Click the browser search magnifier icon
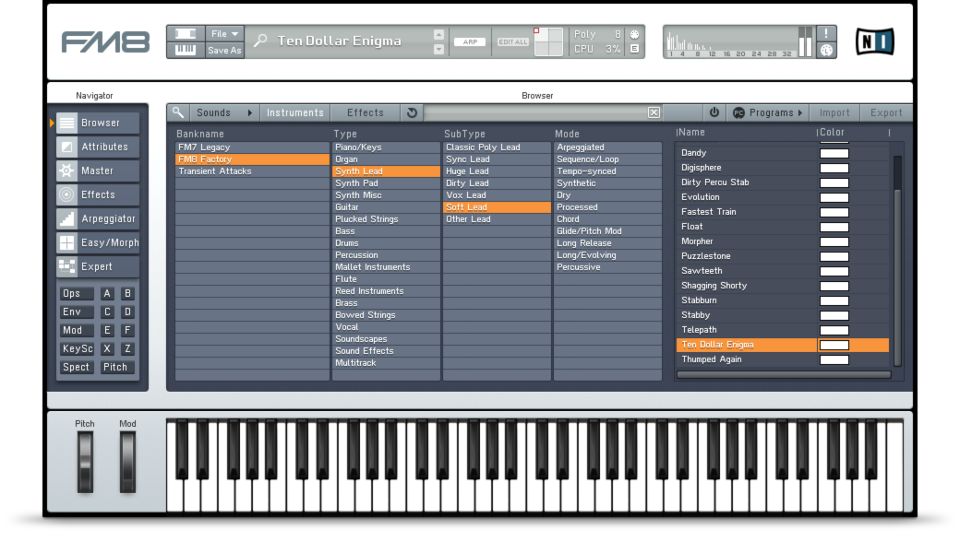The width and height of the screenshot is (960, 553). tap(178, 113)
